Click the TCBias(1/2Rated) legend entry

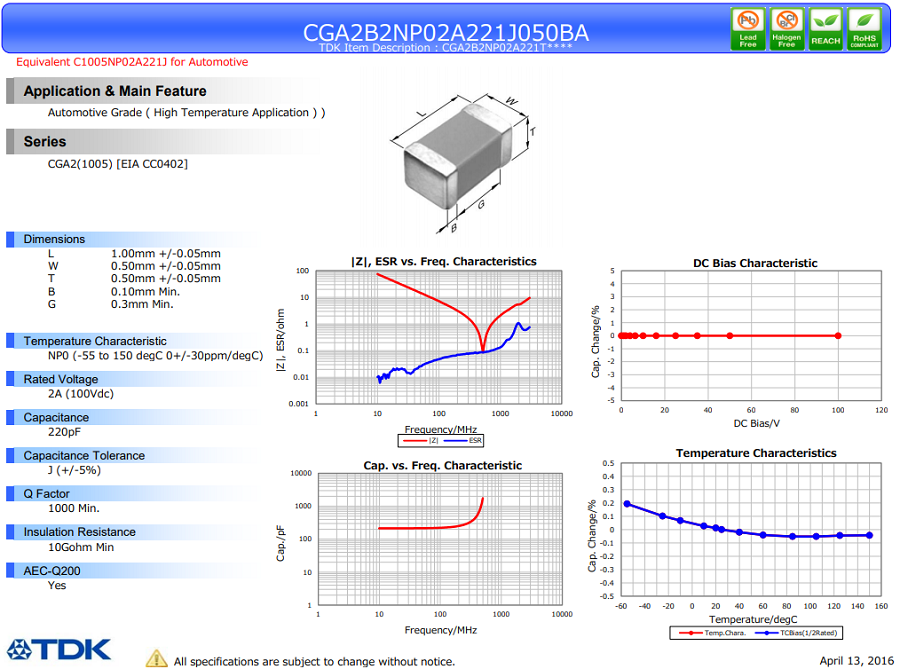click(x=796, y=633)
